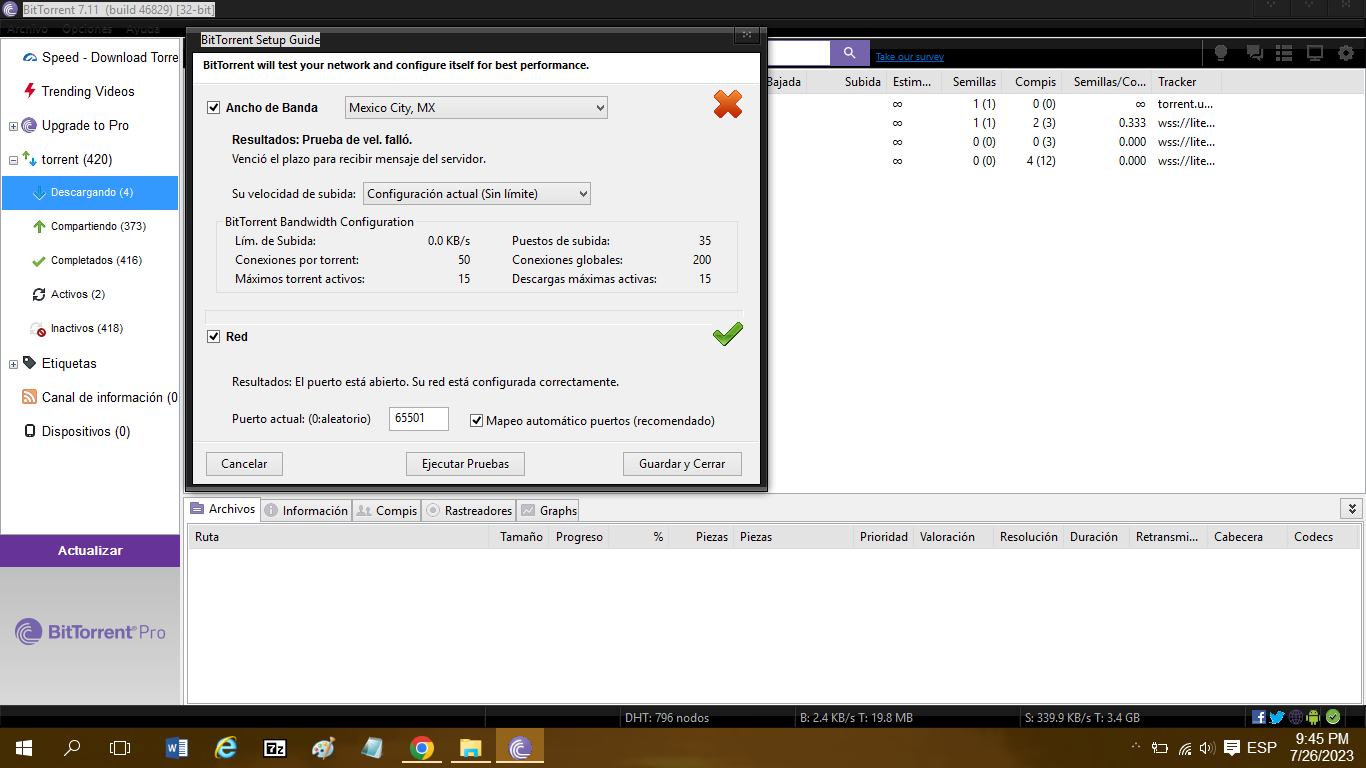Switch to the Archivos tab

click(x=222, y=509)
